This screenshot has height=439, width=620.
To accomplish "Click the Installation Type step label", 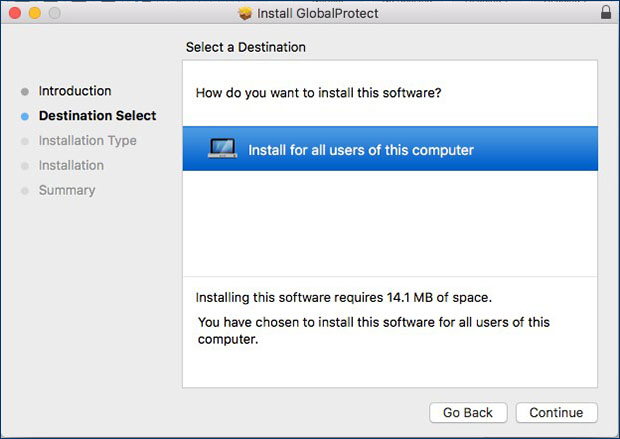I will point(88,141).
